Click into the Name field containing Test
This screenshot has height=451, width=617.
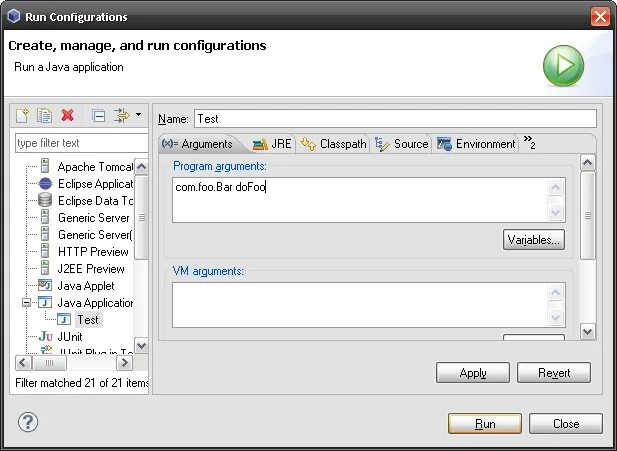point(395,118)
